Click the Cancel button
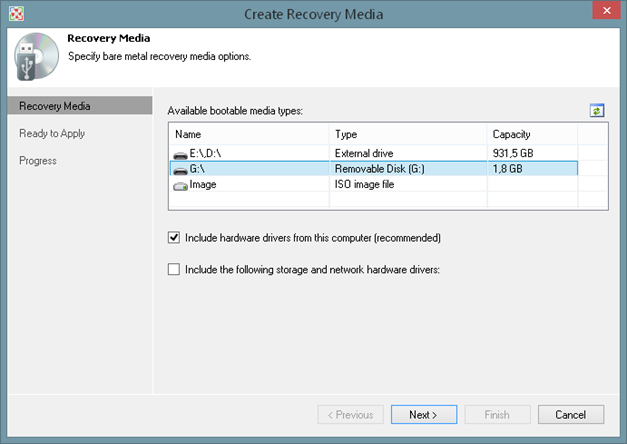The image size is (627, 444). click(x=570, y=414)
